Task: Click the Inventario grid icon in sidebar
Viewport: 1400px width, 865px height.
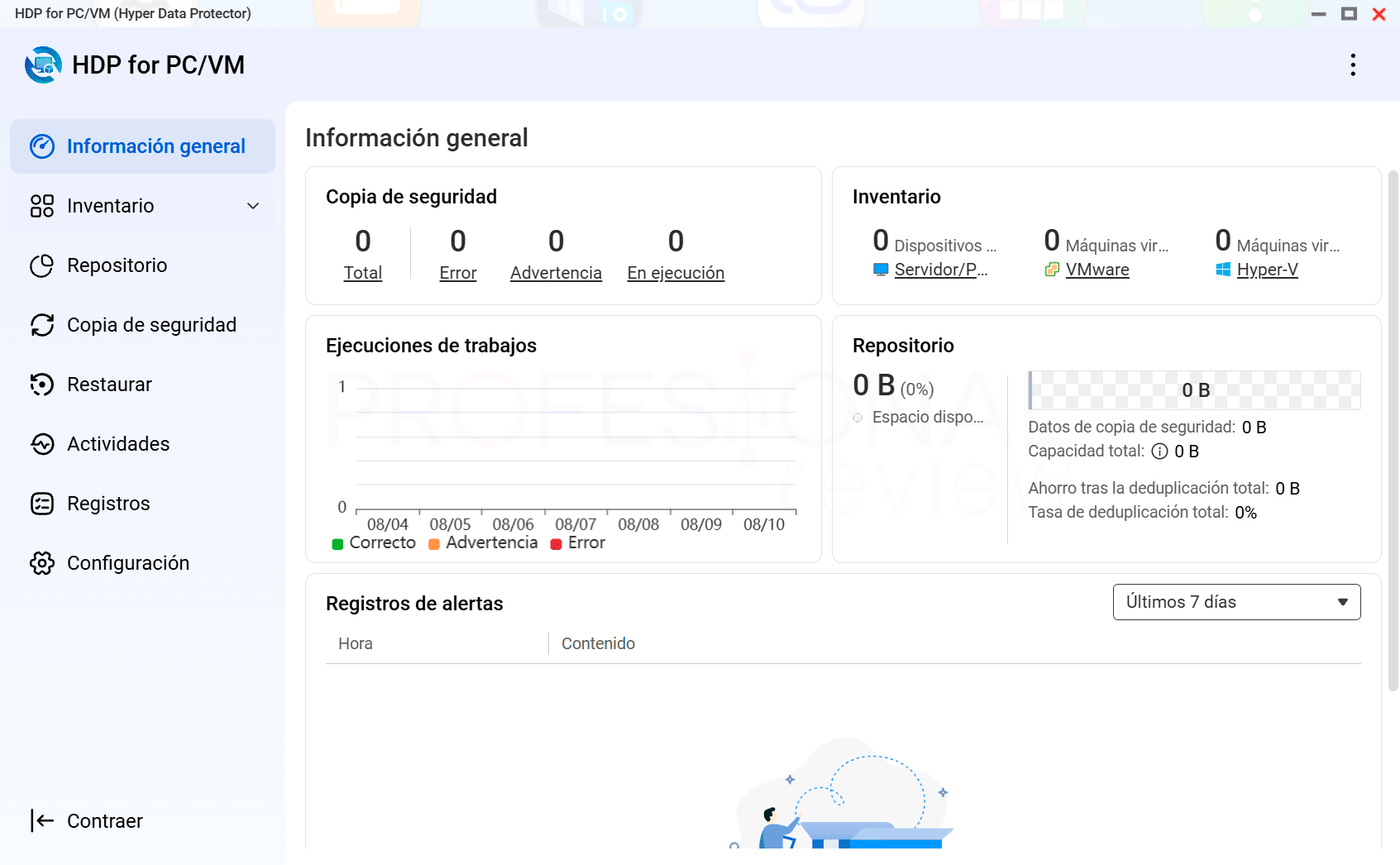Action: [42, 206]
